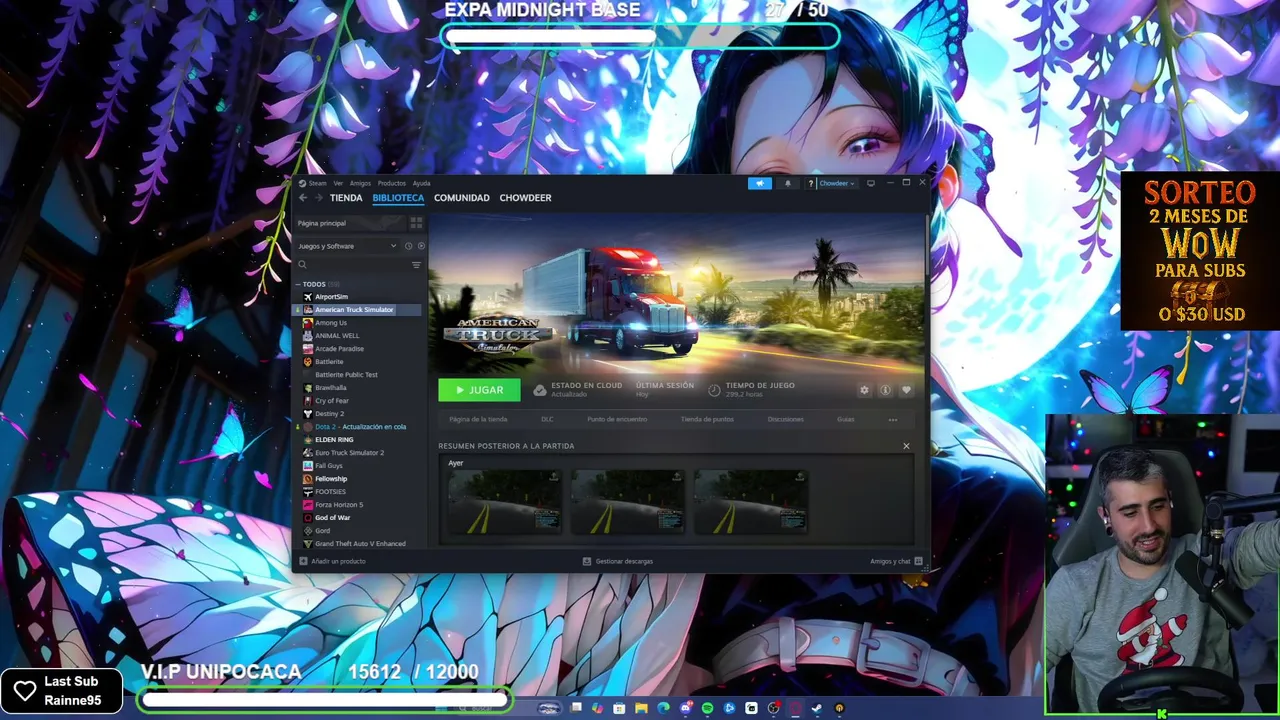Sort library by recent activity clock icon
This screenshot has height=720, width=1280.
tap(408, 246)
